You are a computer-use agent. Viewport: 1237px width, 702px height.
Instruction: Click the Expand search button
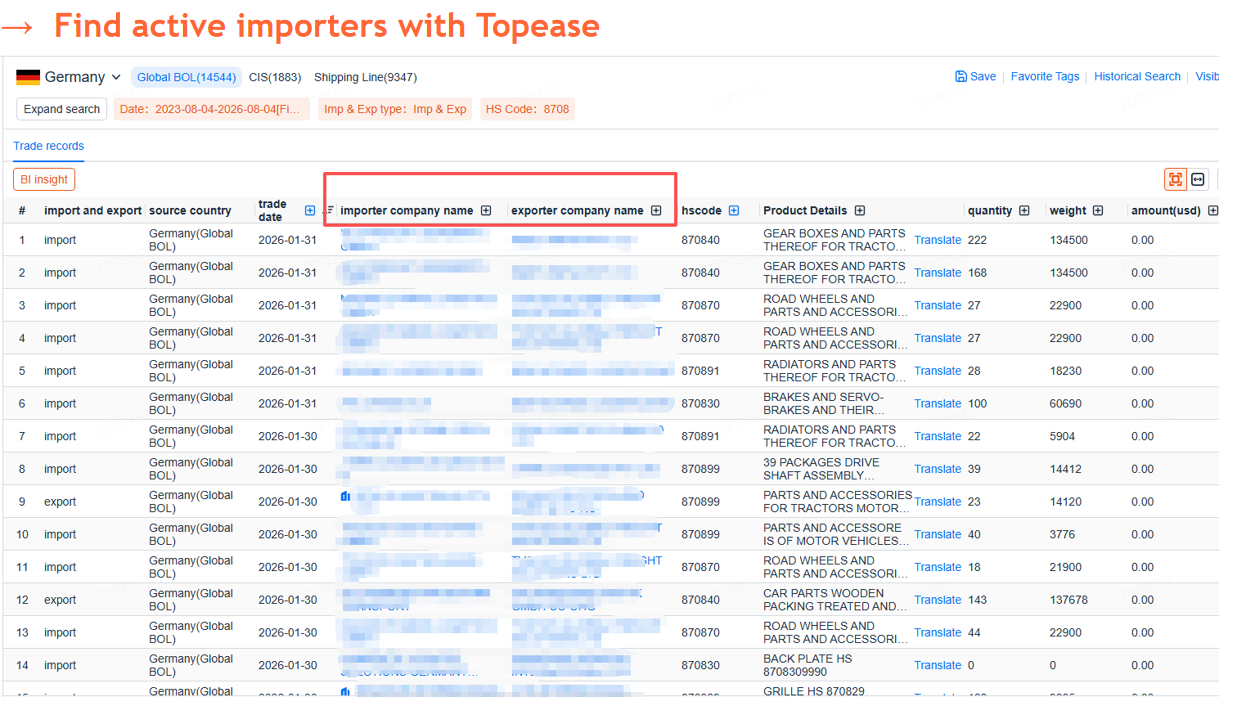(62, 109)
